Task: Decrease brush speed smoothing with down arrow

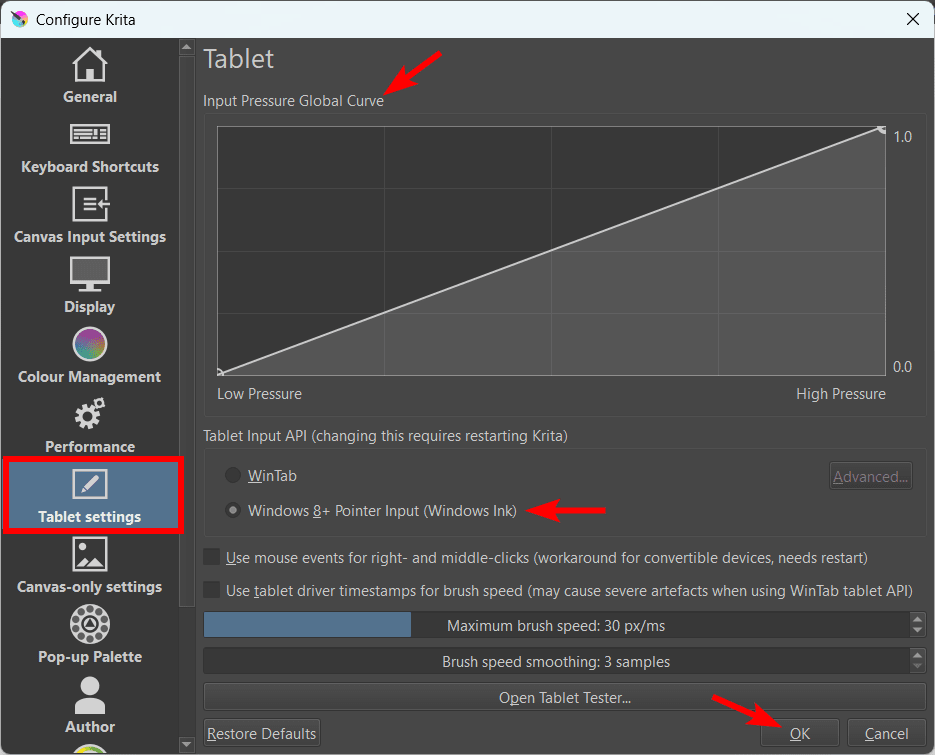Action: tap(917, 667)
